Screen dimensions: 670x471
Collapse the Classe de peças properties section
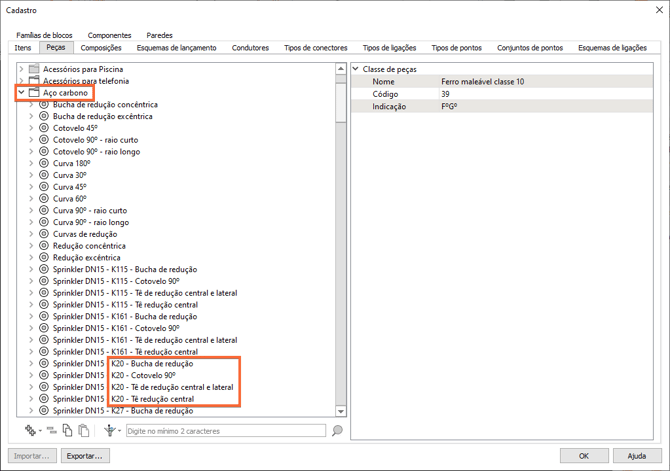coord(356,69)
